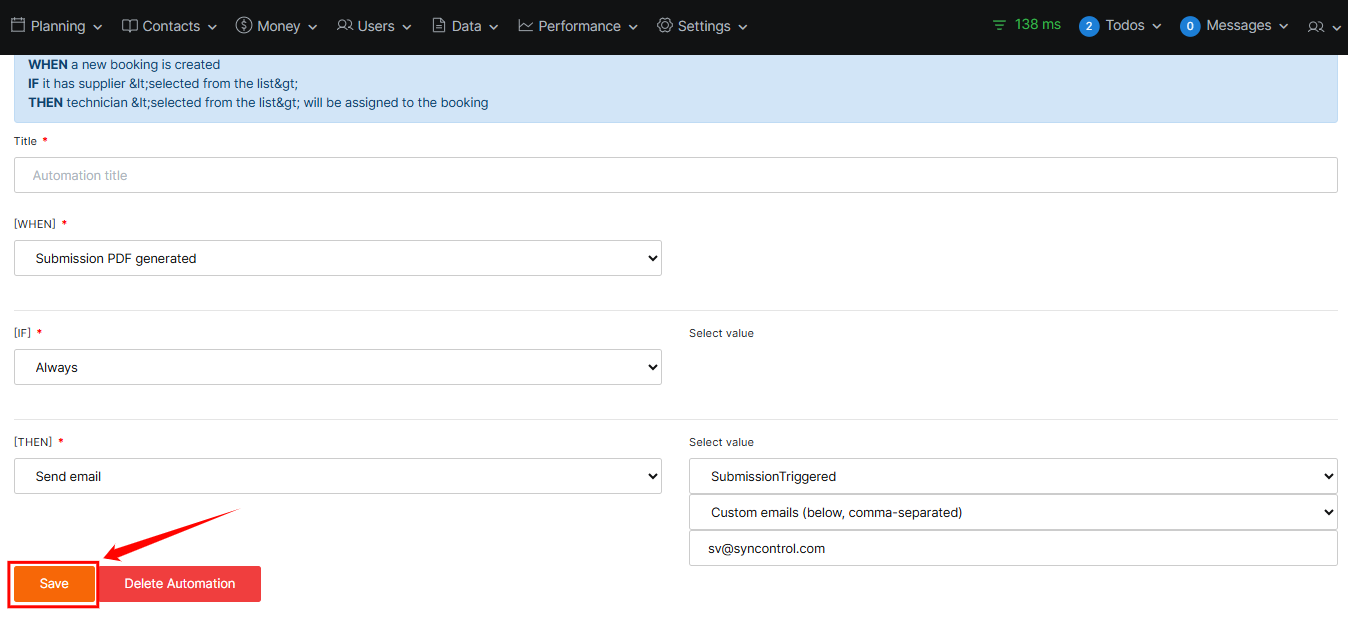The image size is (1348, 629).
Task: Click the Performance chart icon
Action: pyautogui.click(x=526, y=26)
